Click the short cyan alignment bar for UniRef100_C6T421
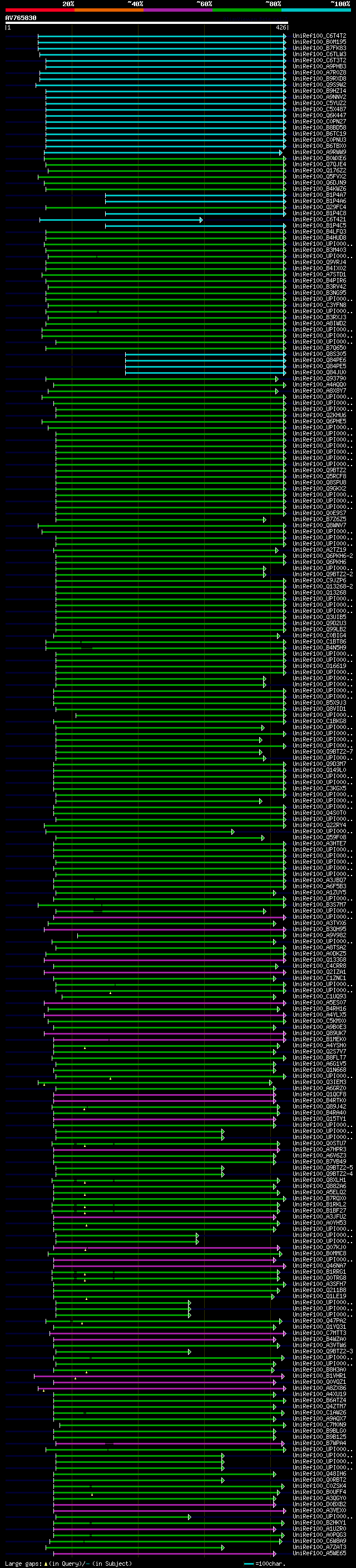The height and width of the screenshot is (1568, 356). tap(121, 220)
